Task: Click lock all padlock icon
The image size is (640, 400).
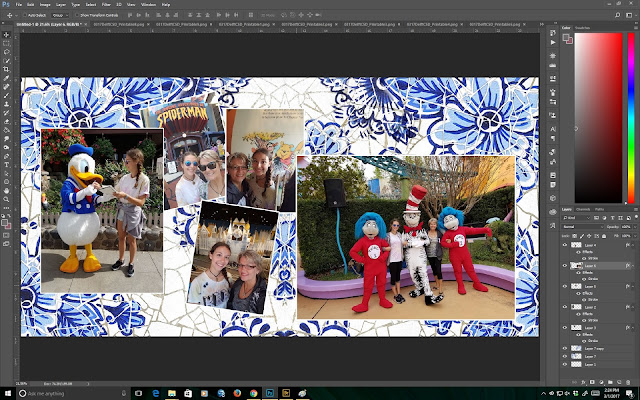Action: 604,236
